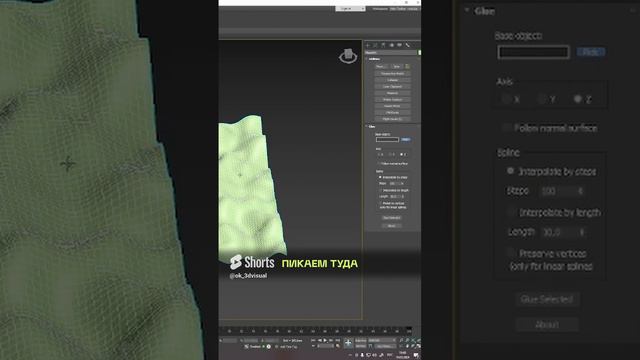Image resolution: width=640 pixels, height=360 pixels.
Task: Click Auto Key button
Action: click(360, 340)
